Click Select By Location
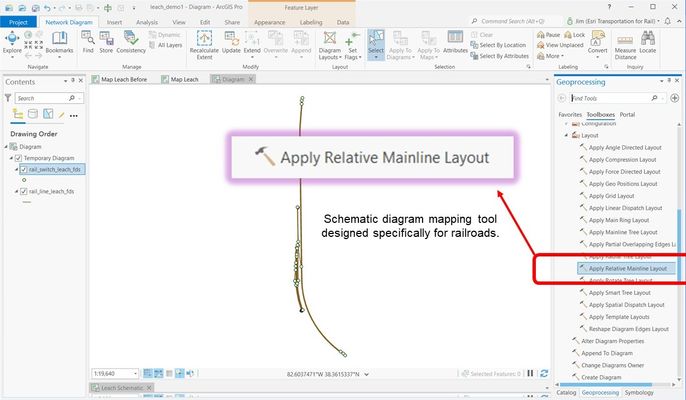Image resolution: width=686 pixels, height=400 pixels. click(x=498, y=45)
